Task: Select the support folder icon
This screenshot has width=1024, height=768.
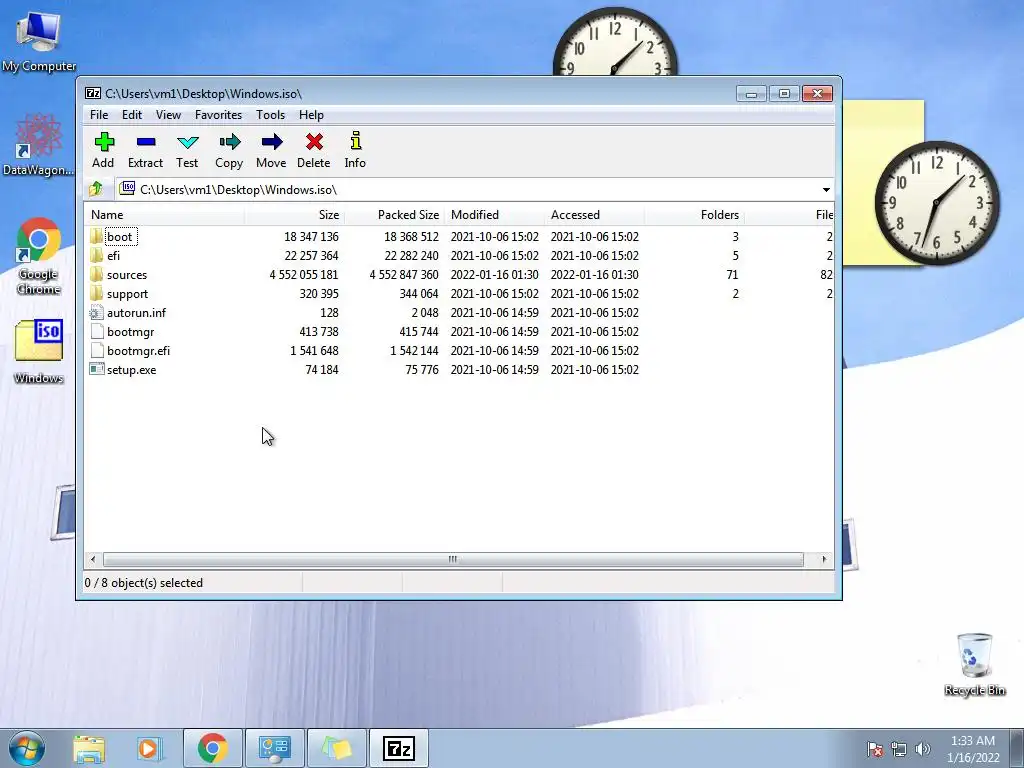Action: 97,293
